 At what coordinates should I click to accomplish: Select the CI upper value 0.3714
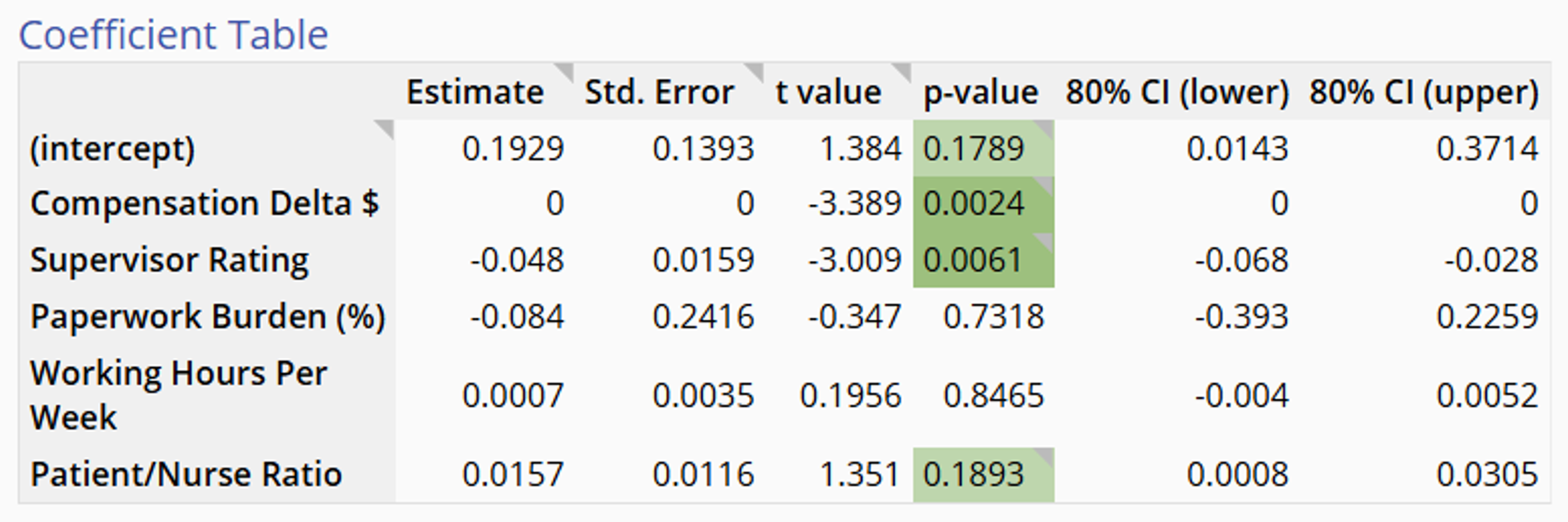(x=1487, y=149)
